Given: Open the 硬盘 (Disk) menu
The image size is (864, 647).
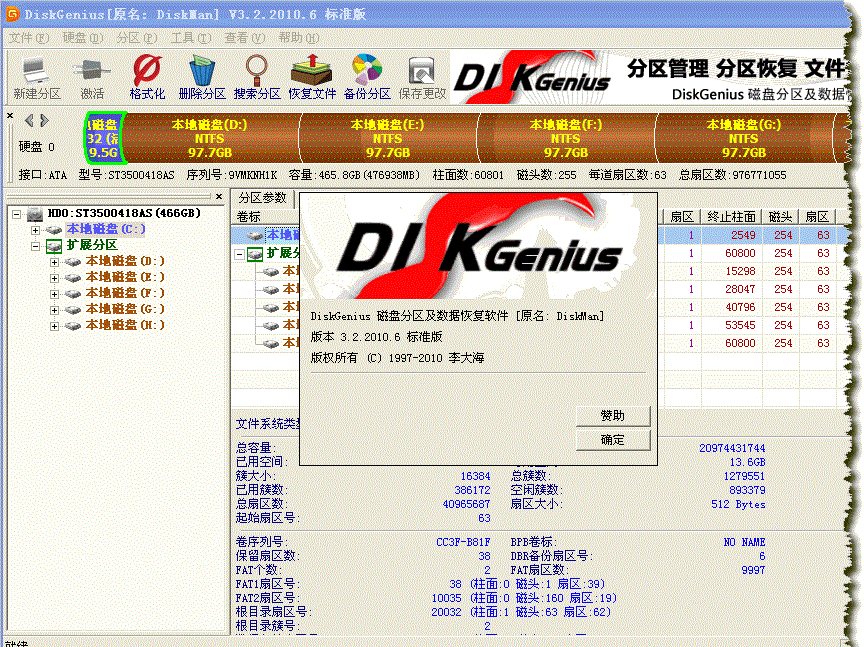Looking at the screenshot, I should click(x=83, y=37).
